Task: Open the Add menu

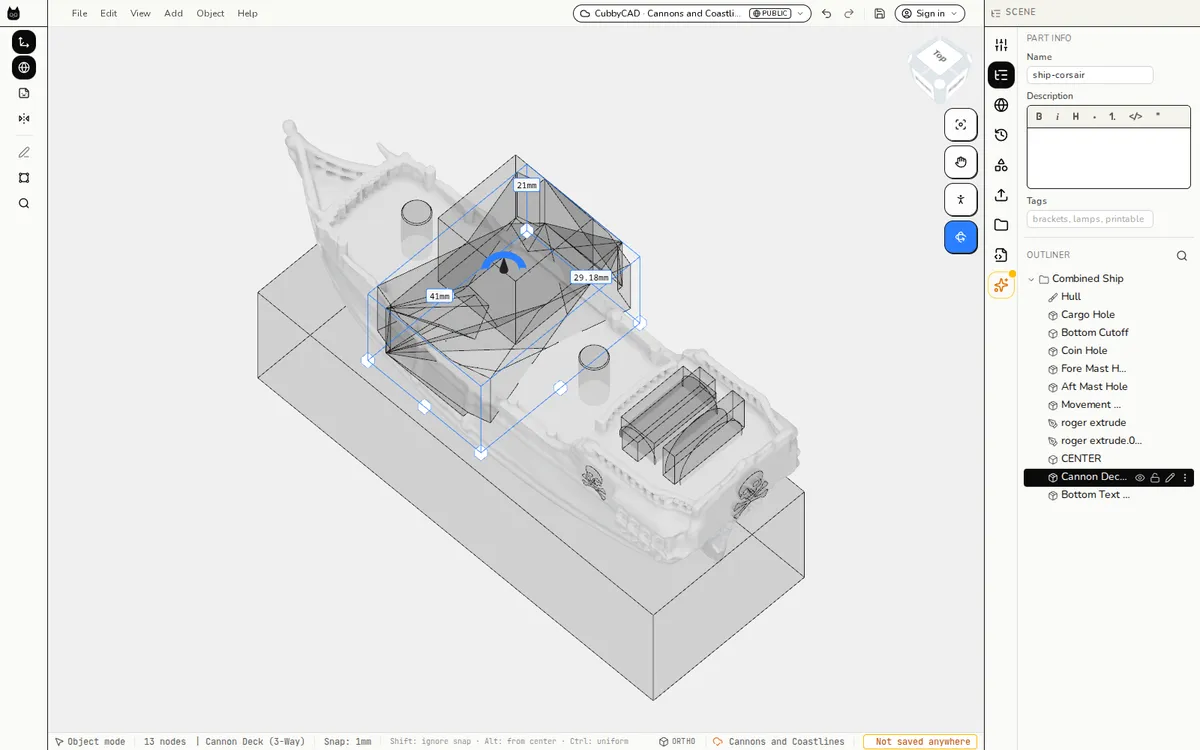Action: pyautogui.click(x=174, y=13)
